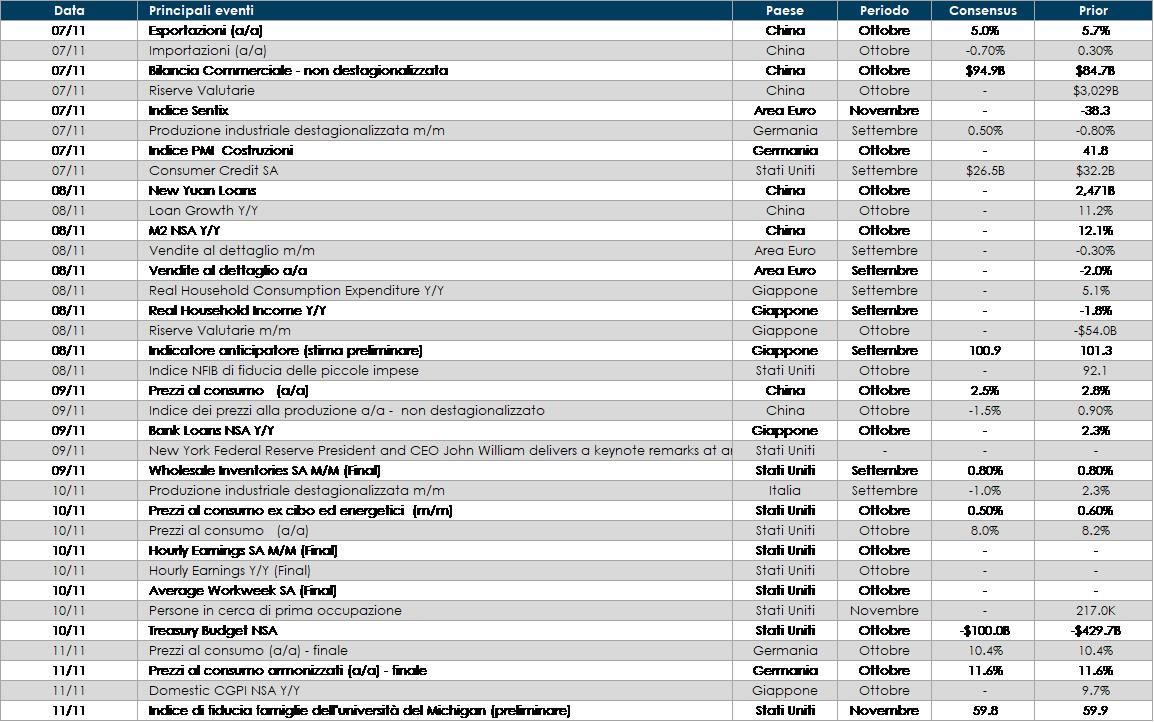
Task: Select the China Riserve Valutarie prior value $3,029B
Action: (1095, 91)
